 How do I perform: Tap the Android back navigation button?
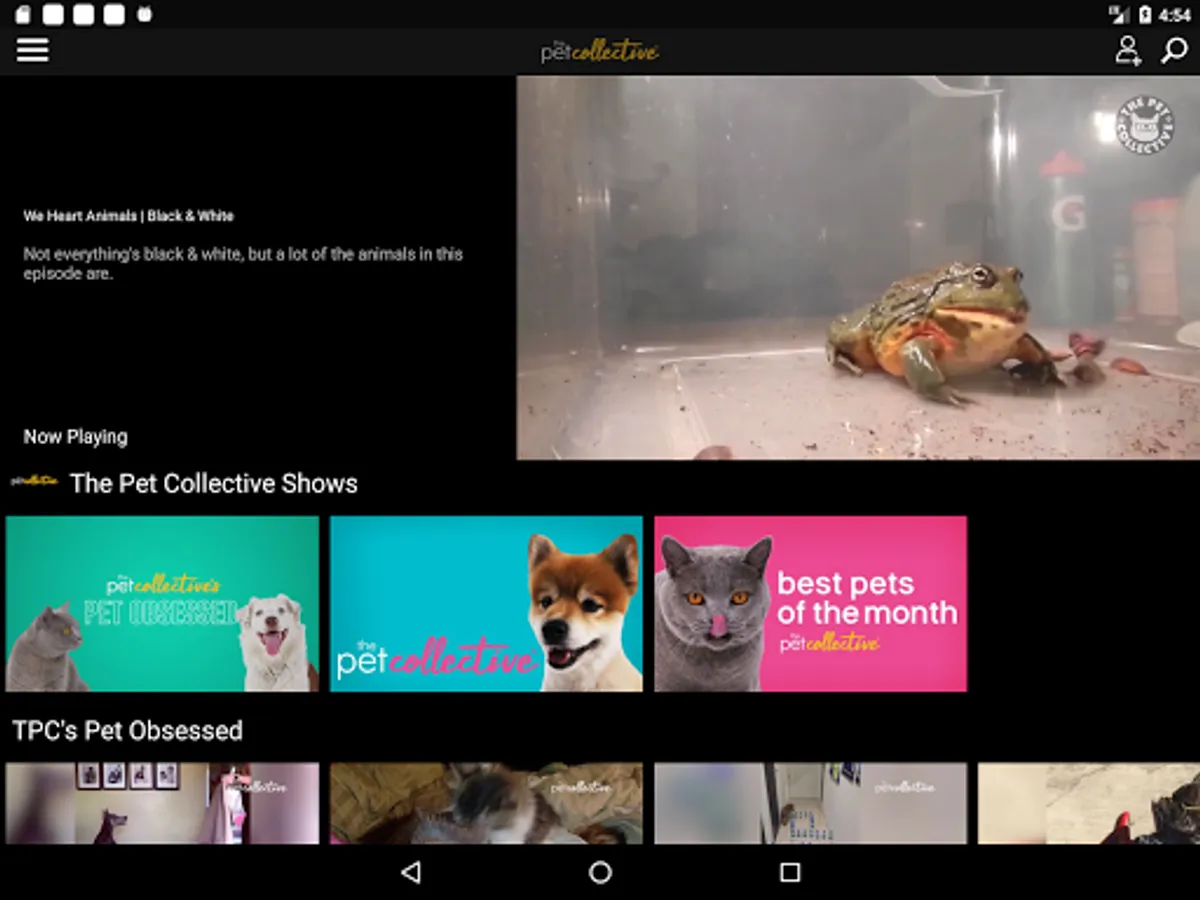[x=410, y=872]
